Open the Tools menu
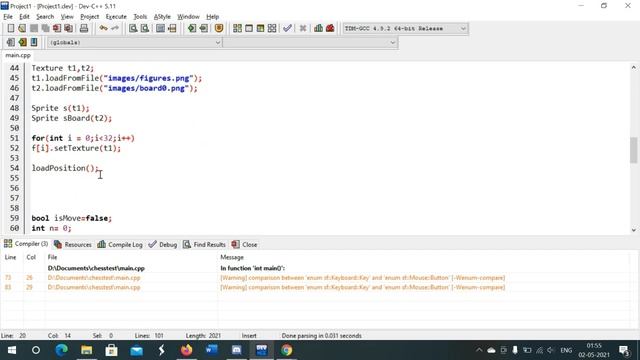640x360 pixels. [140, 17]
